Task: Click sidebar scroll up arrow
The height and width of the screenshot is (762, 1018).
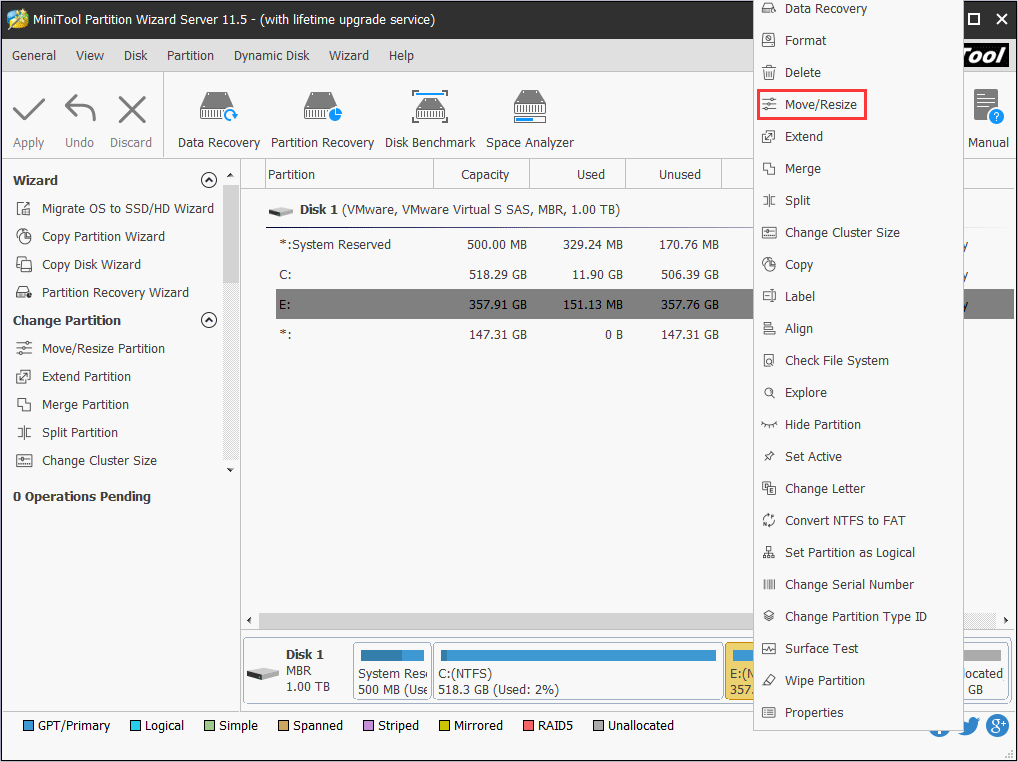Action: click(230, 176)
